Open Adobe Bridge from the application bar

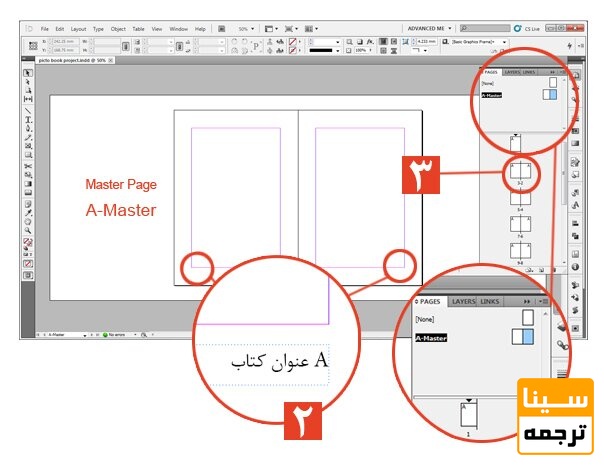[221, 29]
